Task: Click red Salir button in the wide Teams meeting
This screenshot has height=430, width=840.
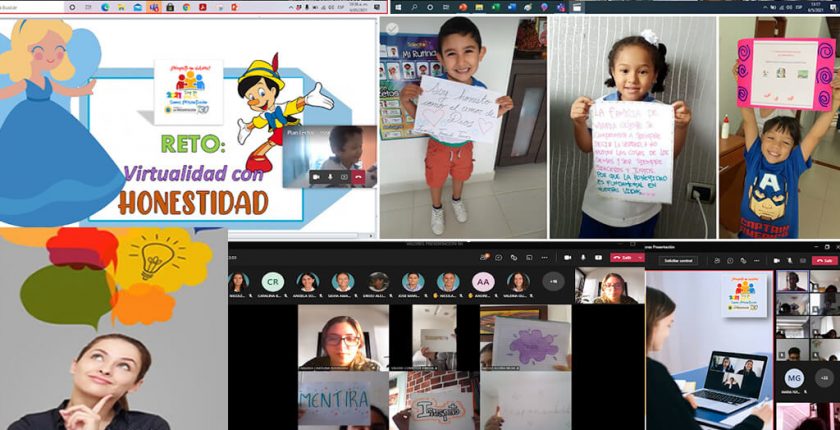Action: pyautogui.click(x=623, y=258)
